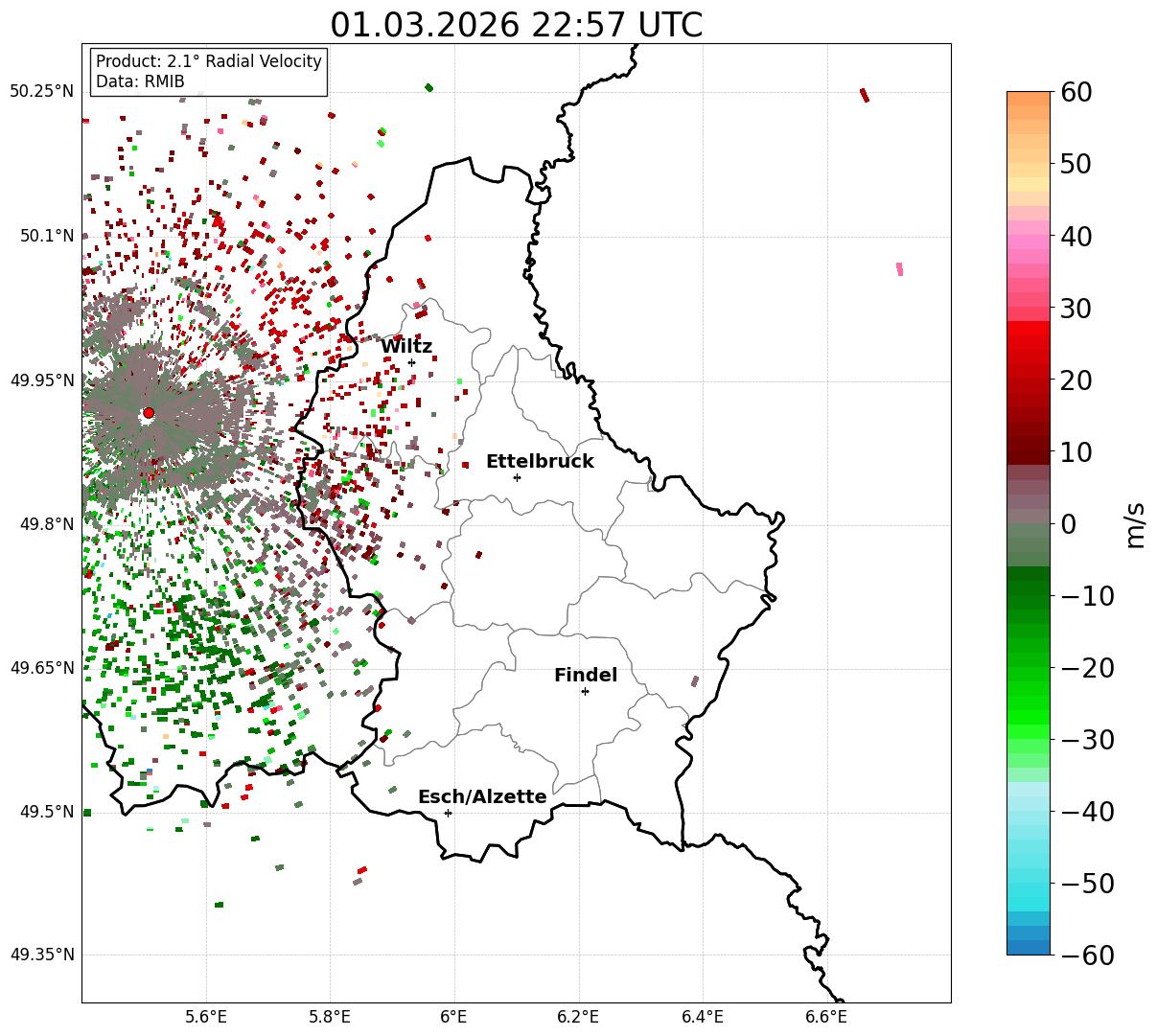The image size is (1157, 1036).
Task: Click the Wiltz station cross marker
Action: 411,362
